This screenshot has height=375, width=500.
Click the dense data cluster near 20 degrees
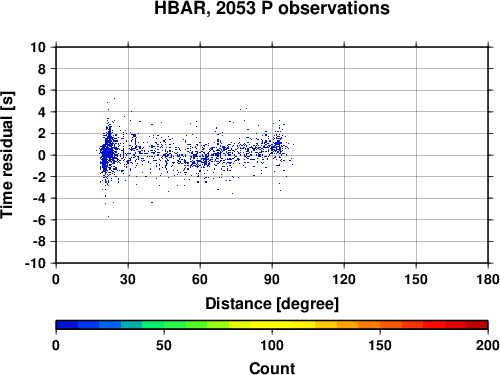coord(107,153)
